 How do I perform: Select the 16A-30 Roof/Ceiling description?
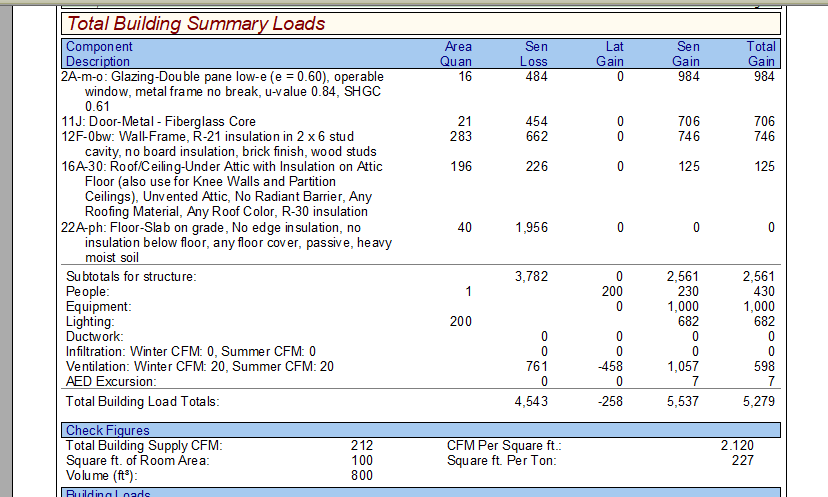(222, 189)
